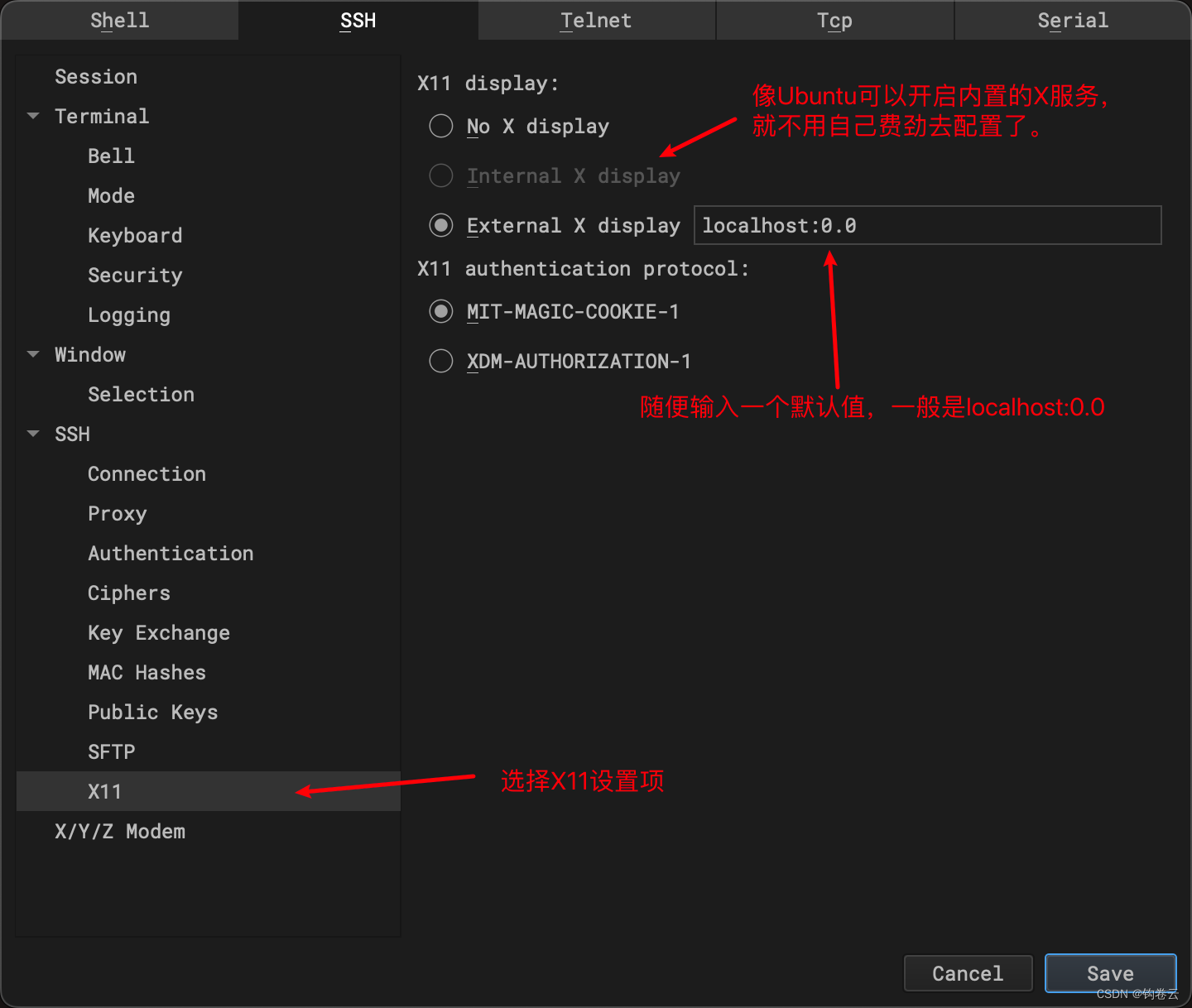Image resolution: width=1192 pixels, height=1008 pixels.
Task: Select the No X display option
Action: (440, 126)
